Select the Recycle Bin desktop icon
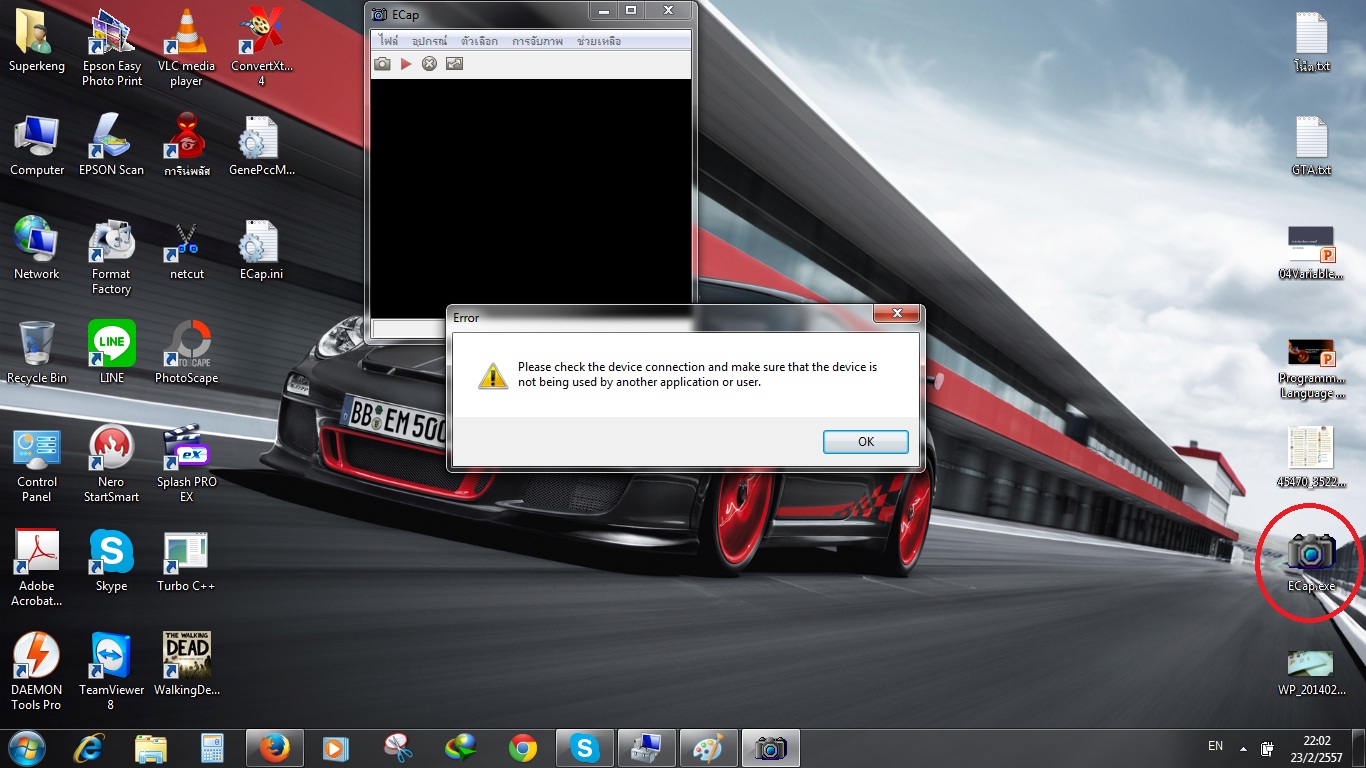Viewport: 1366px width, 780px height. [37, 353]
